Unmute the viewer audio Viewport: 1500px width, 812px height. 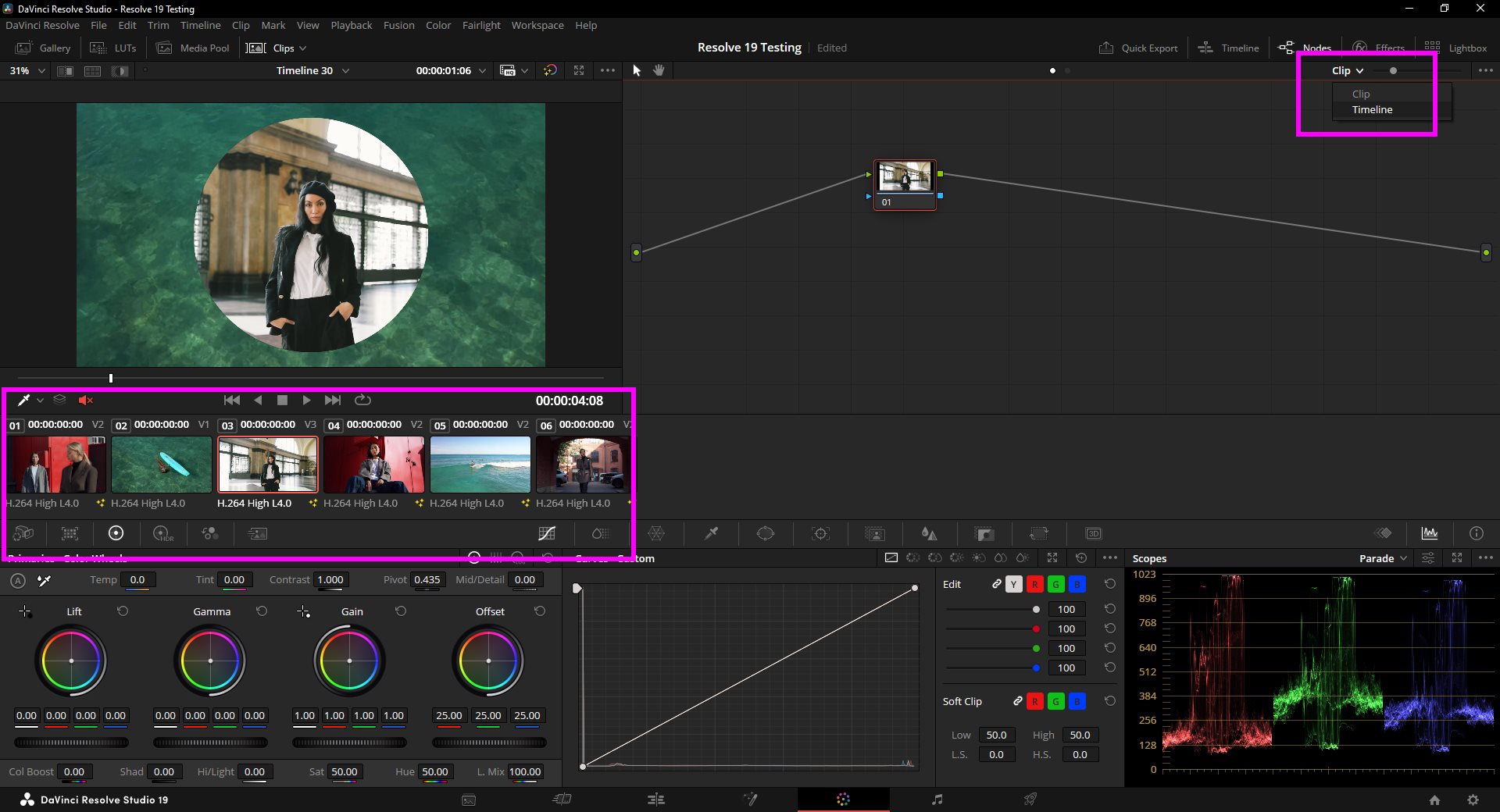click(x=85, y=400)
